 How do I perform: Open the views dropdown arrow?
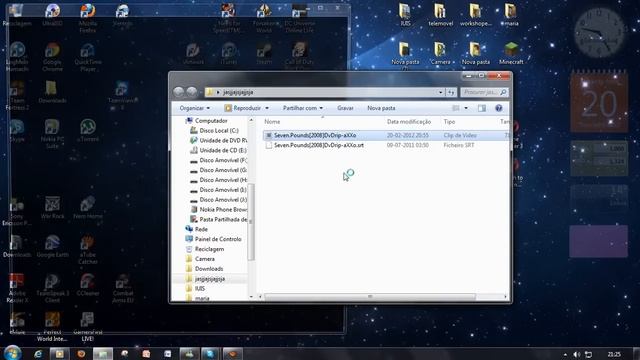pos(466,108)
